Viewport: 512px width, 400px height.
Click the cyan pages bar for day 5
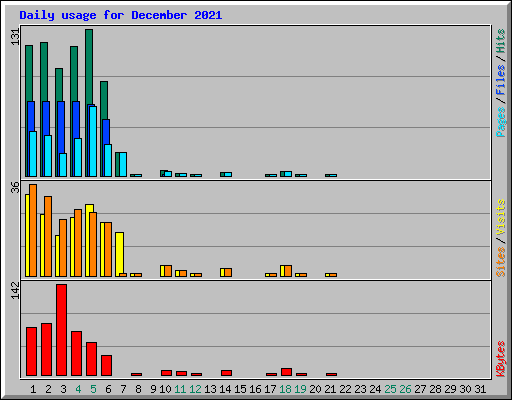[93, 141]
